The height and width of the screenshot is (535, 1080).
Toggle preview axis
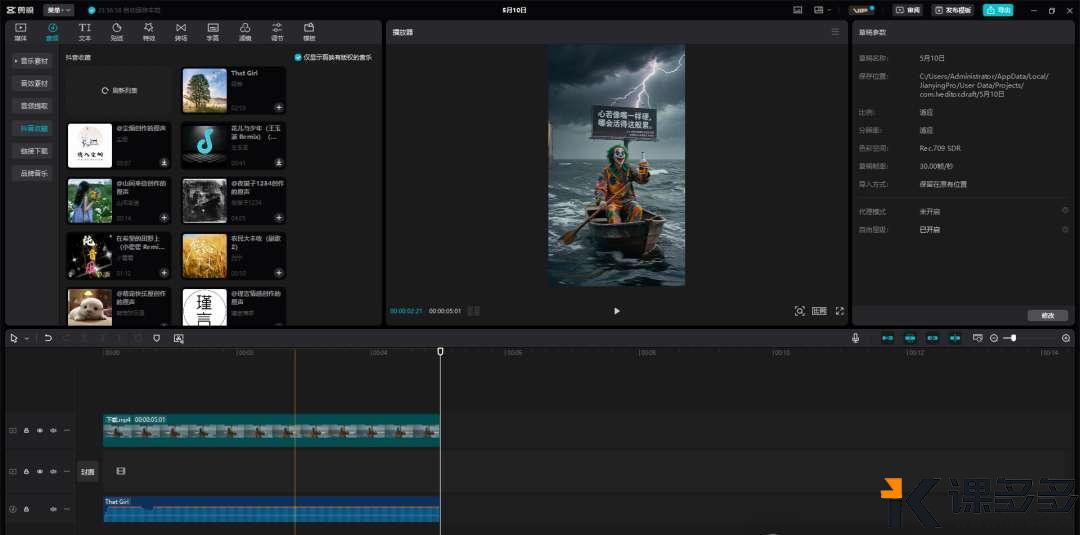pos(955,338)
